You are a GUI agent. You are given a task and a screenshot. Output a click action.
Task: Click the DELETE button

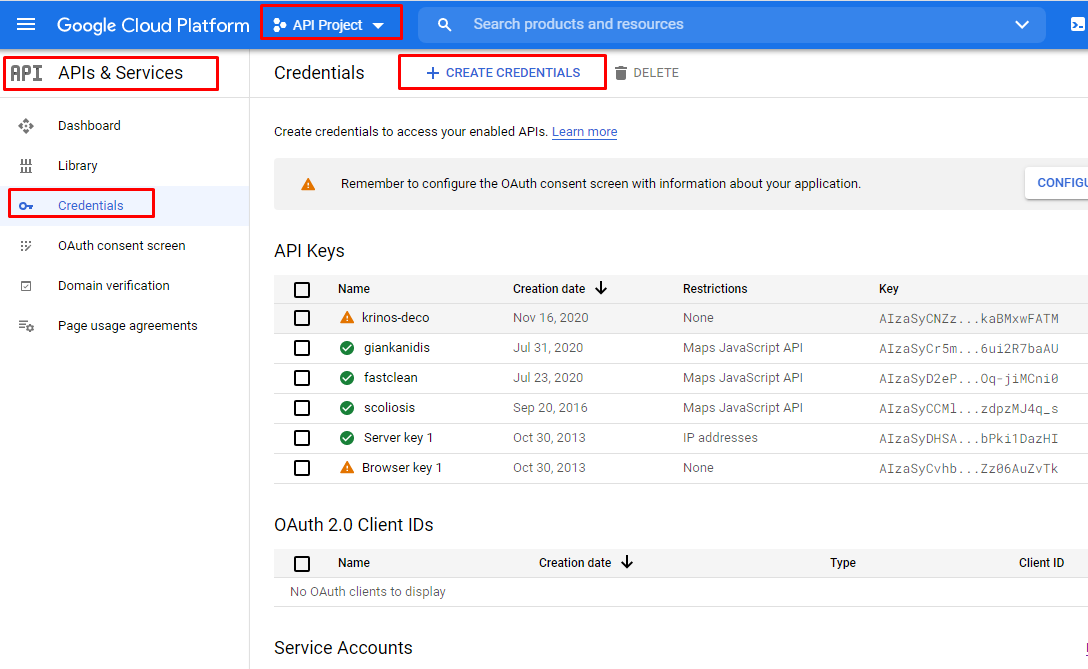click(647, 73)
